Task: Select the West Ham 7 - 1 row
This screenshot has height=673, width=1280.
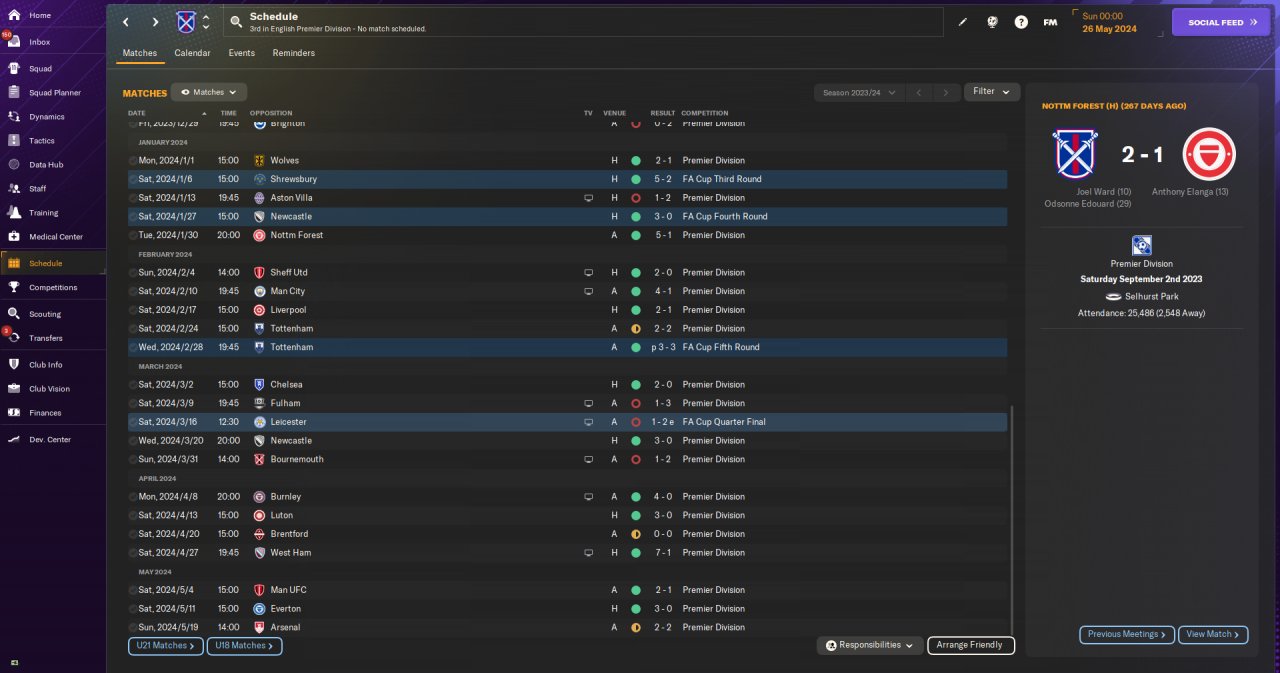Action: (567, 553)
